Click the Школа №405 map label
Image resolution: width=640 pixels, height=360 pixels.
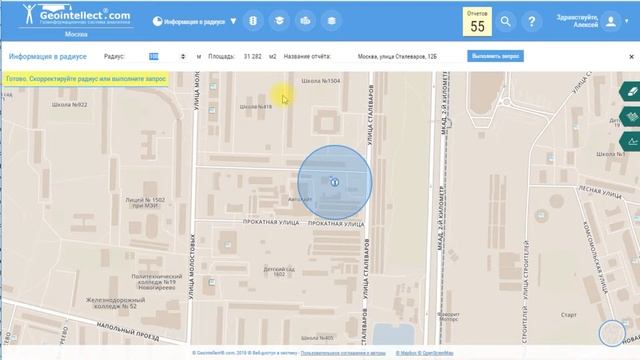point(317,338)
